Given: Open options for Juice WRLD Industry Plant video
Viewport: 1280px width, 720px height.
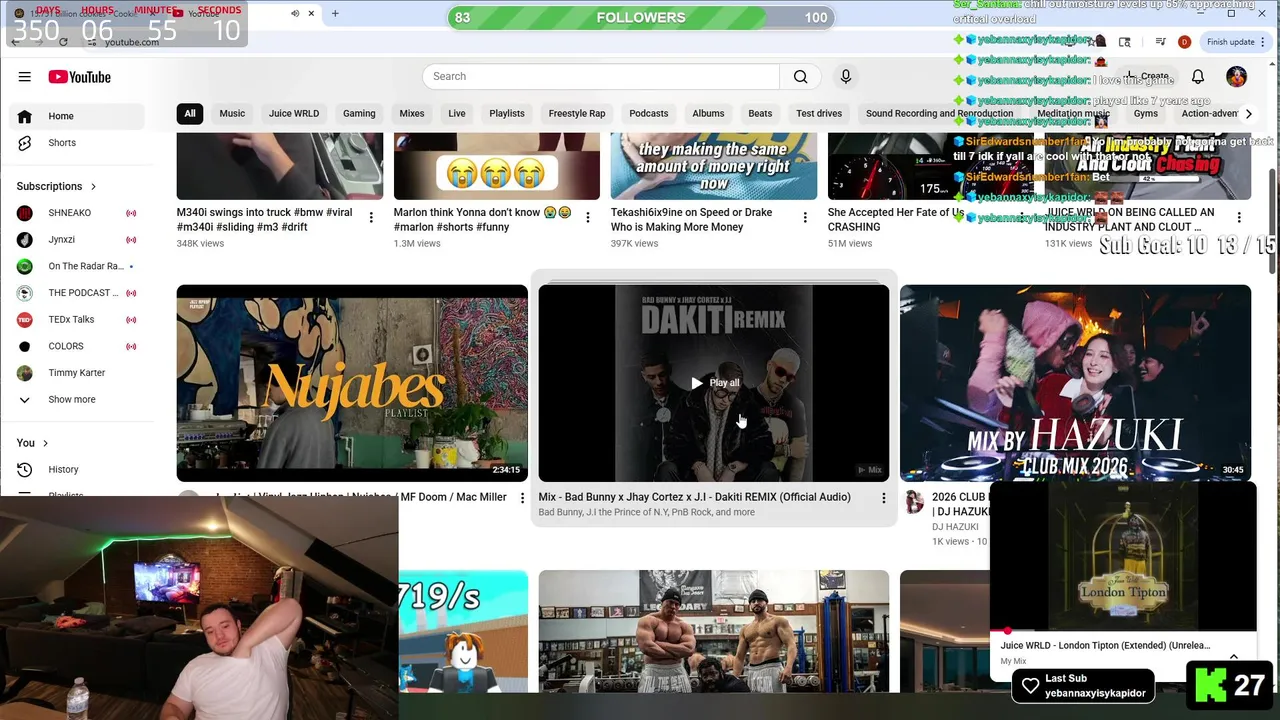Looking at the screenshot, I should (1239, 217).
